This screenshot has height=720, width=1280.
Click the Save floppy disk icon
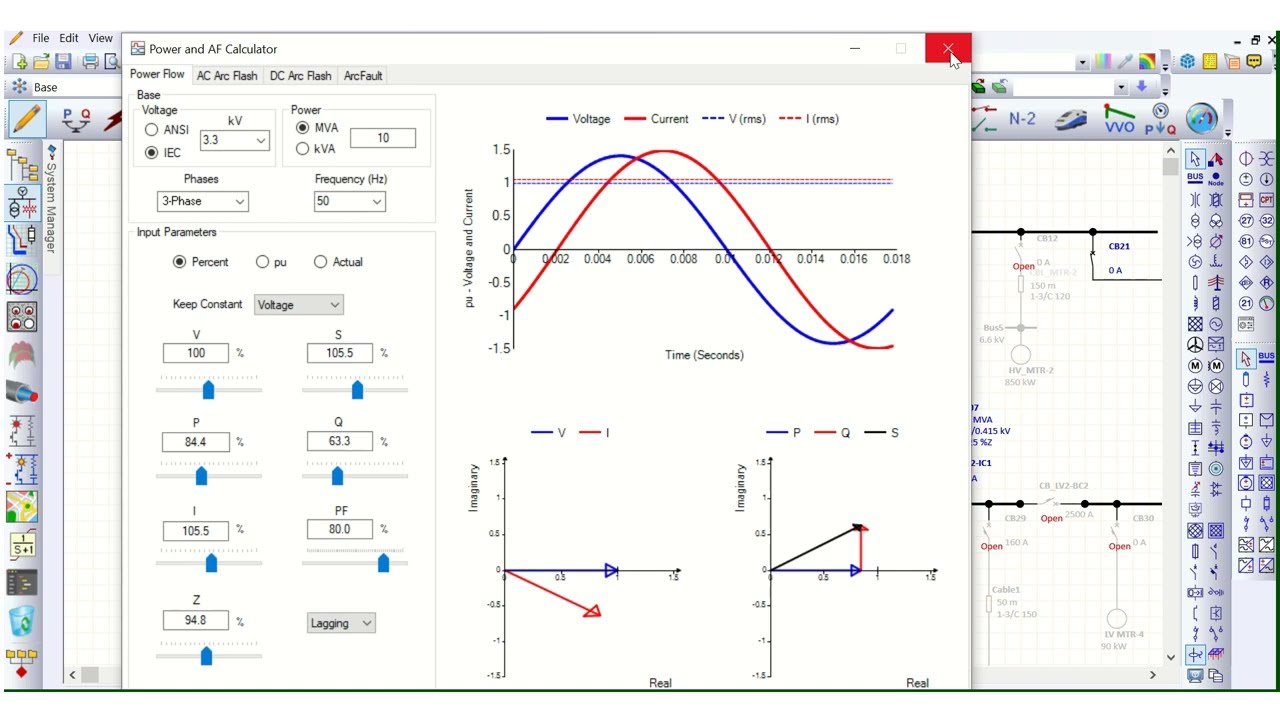pos(64,62)
